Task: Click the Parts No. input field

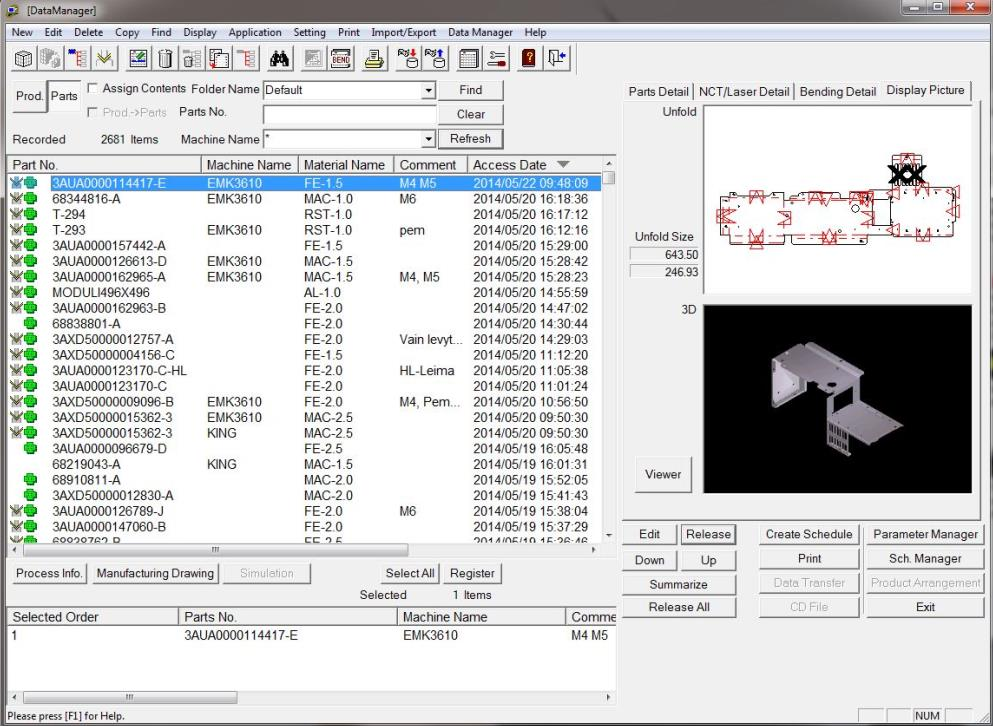Action: (350, 114)
